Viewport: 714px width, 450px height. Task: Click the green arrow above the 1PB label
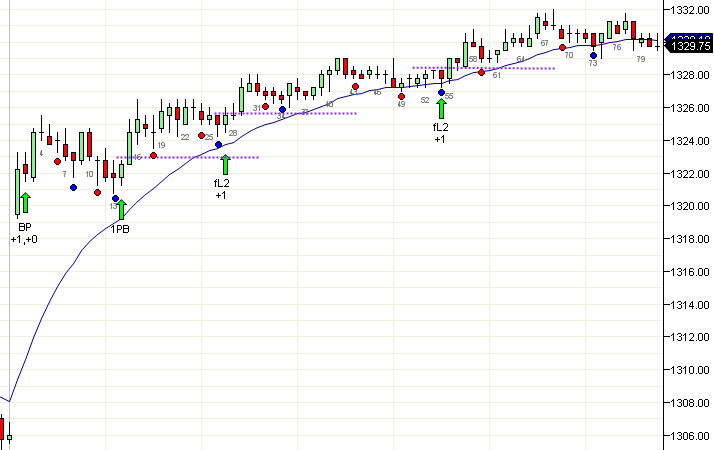(121, 209)
